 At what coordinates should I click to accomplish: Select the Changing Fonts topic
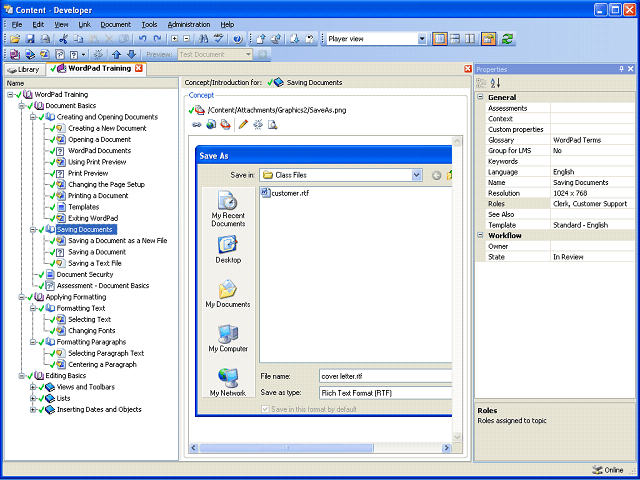(91, 331)
